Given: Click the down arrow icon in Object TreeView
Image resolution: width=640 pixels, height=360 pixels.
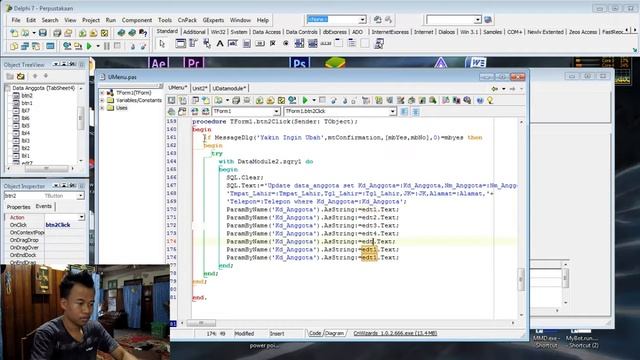Looking at the screenshot, I should [46, 76].
